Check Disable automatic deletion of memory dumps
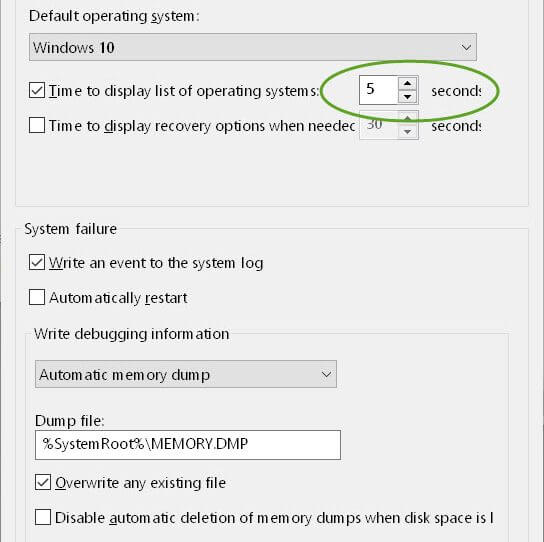Screen dimensions: 544x542 (43, 517)
